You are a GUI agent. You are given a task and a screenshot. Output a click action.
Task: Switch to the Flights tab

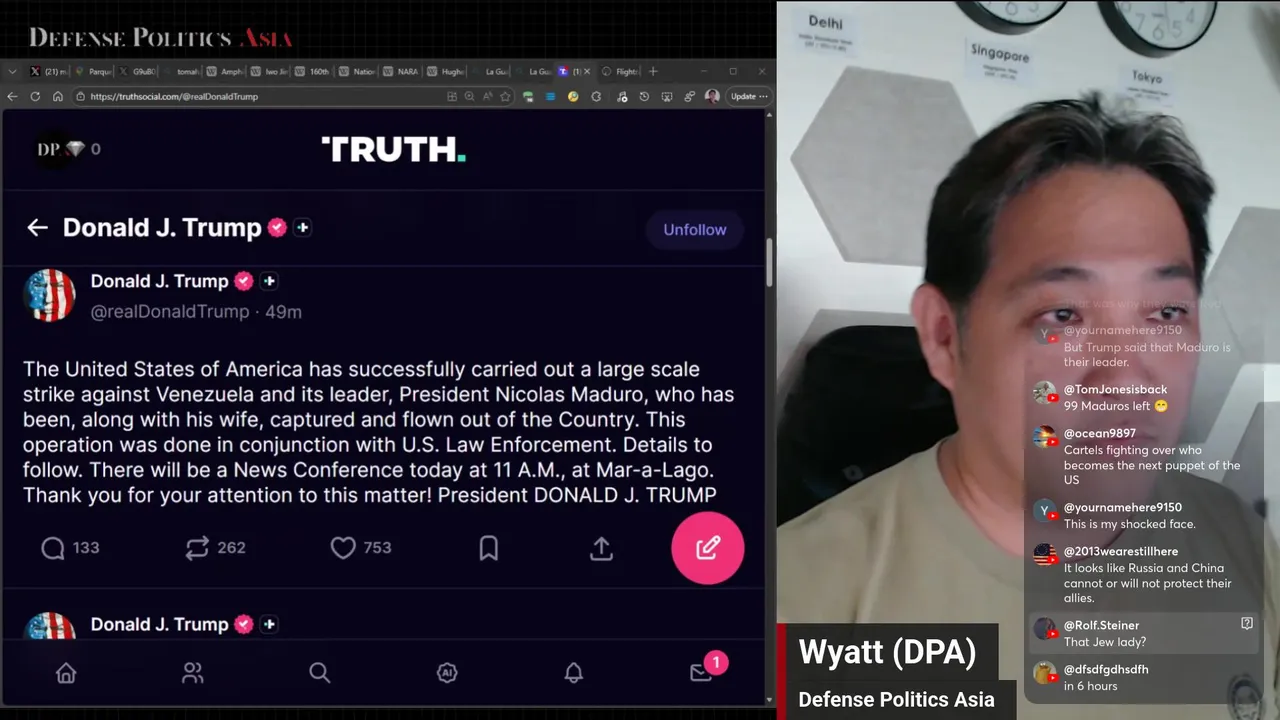[x=620, y=71]
